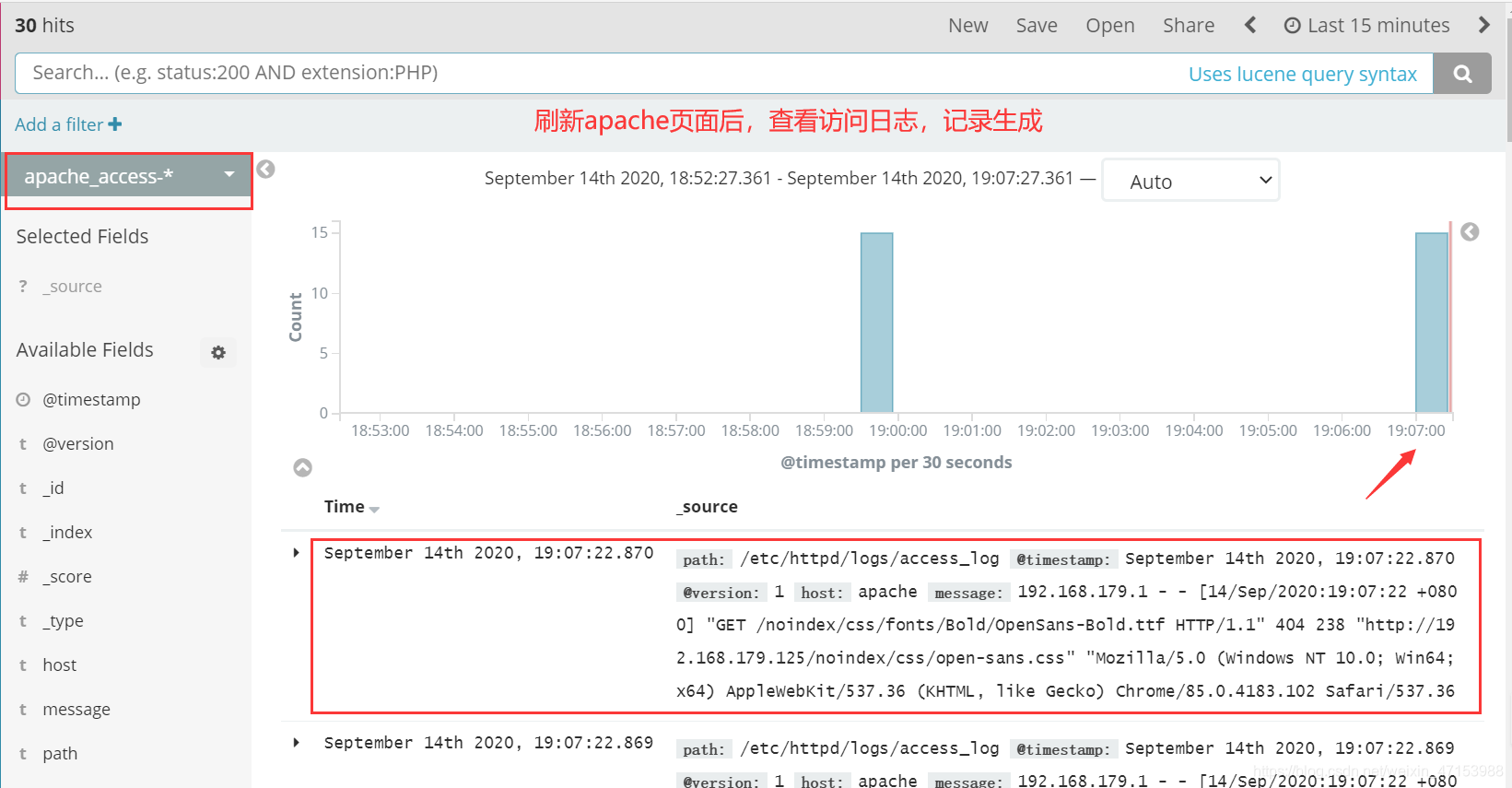Click the @timestamp clock field icon
Image resolution: width=1512 pixels, height=788 pixels.
(x=23, y=399)
